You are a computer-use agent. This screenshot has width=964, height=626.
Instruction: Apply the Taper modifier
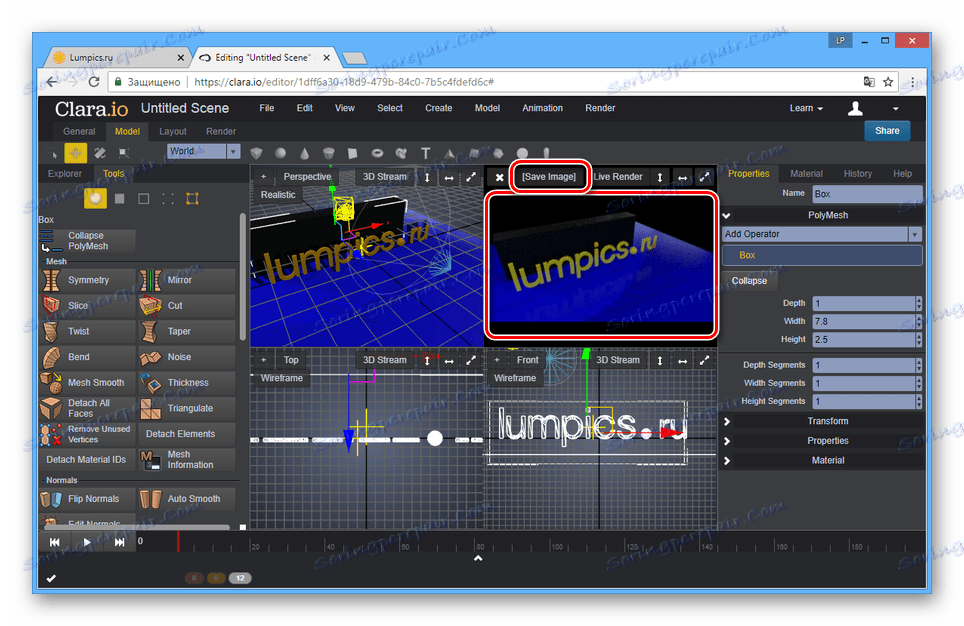pos(187,331)
